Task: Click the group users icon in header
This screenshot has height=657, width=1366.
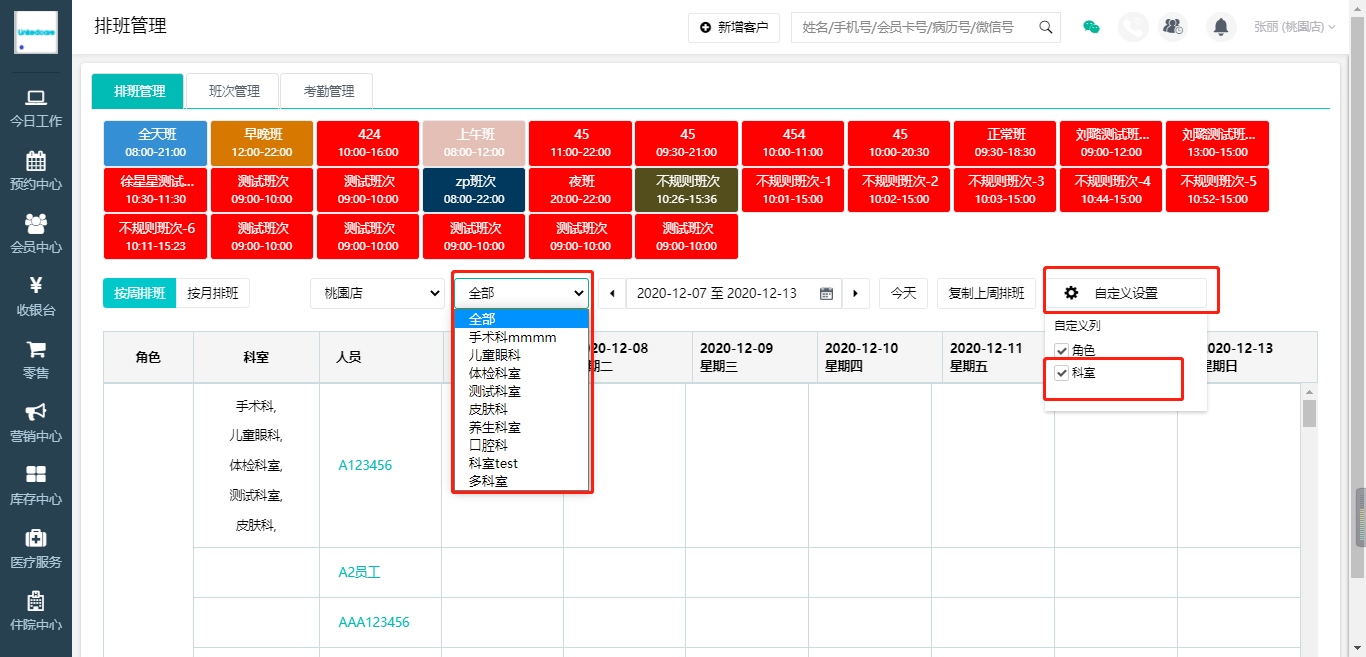Action: pyautogui.click(x=1173, y=27)
